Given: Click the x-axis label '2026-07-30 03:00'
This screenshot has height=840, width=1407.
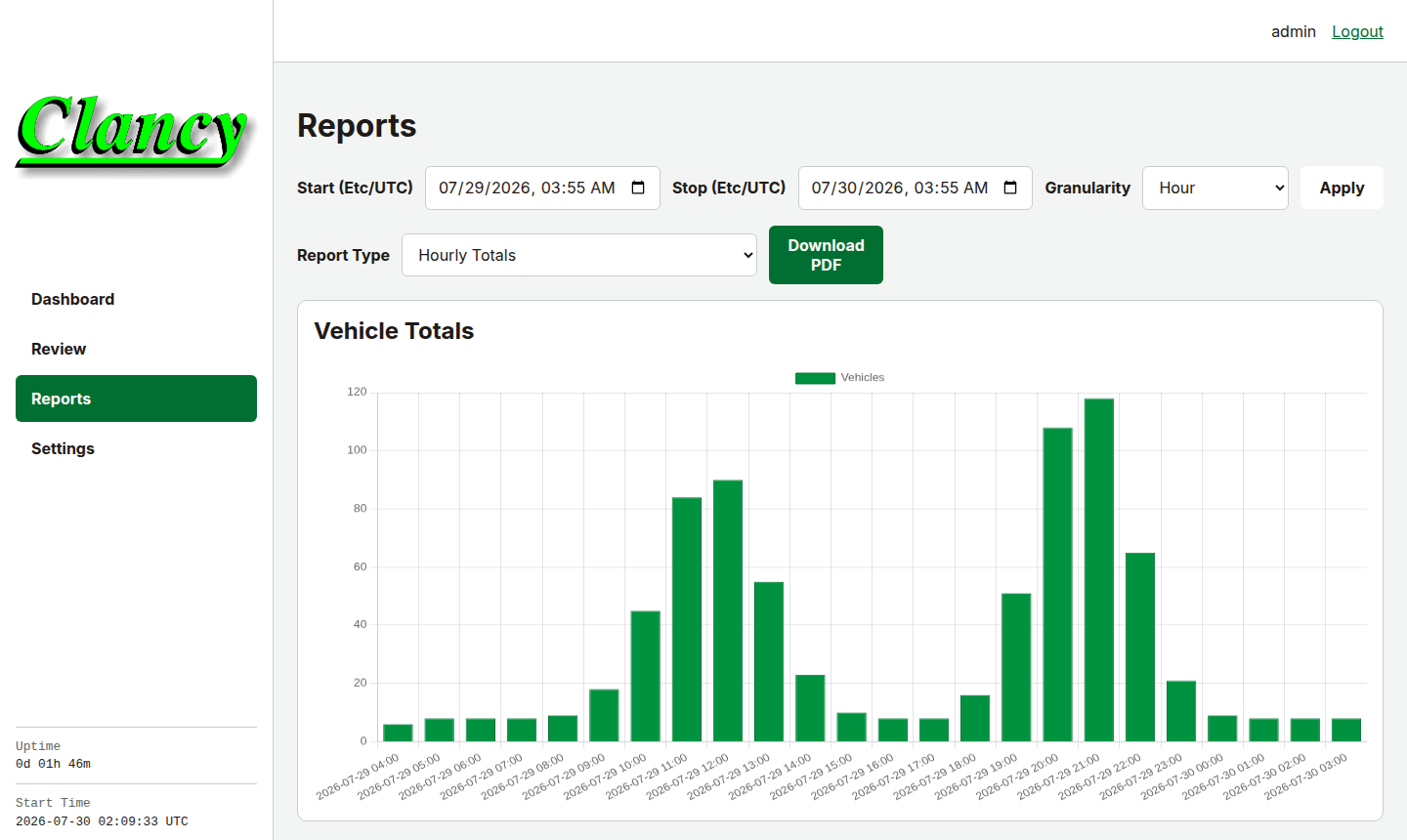Looking at the screenshot, I should (x=1305, y=777).
